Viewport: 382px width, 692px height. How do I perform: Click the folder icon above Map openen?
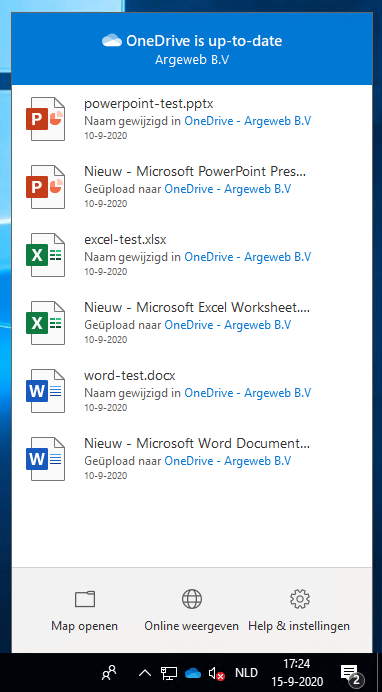pos(85,599)
